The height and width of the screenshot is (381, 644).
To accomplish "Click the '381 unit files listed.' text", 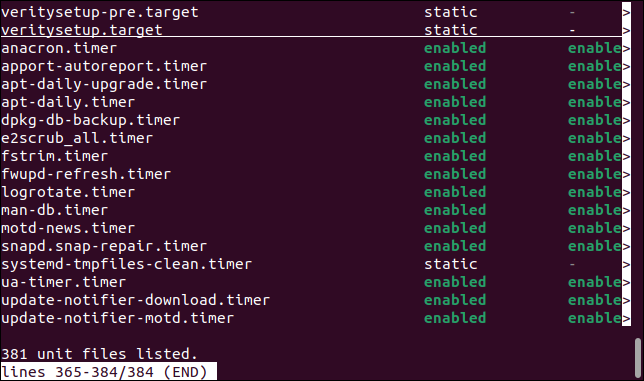I will tap(100, 354).
